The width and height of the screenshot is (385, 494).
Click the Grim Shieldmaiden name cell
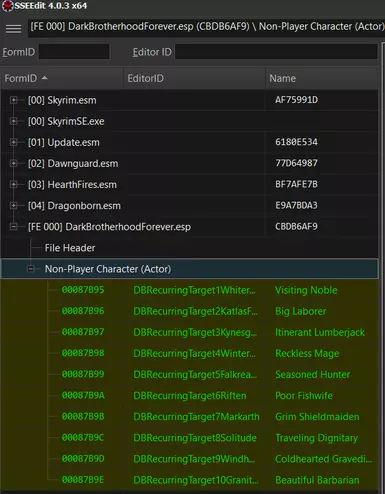pyautogui.click(x=317, y=417)
